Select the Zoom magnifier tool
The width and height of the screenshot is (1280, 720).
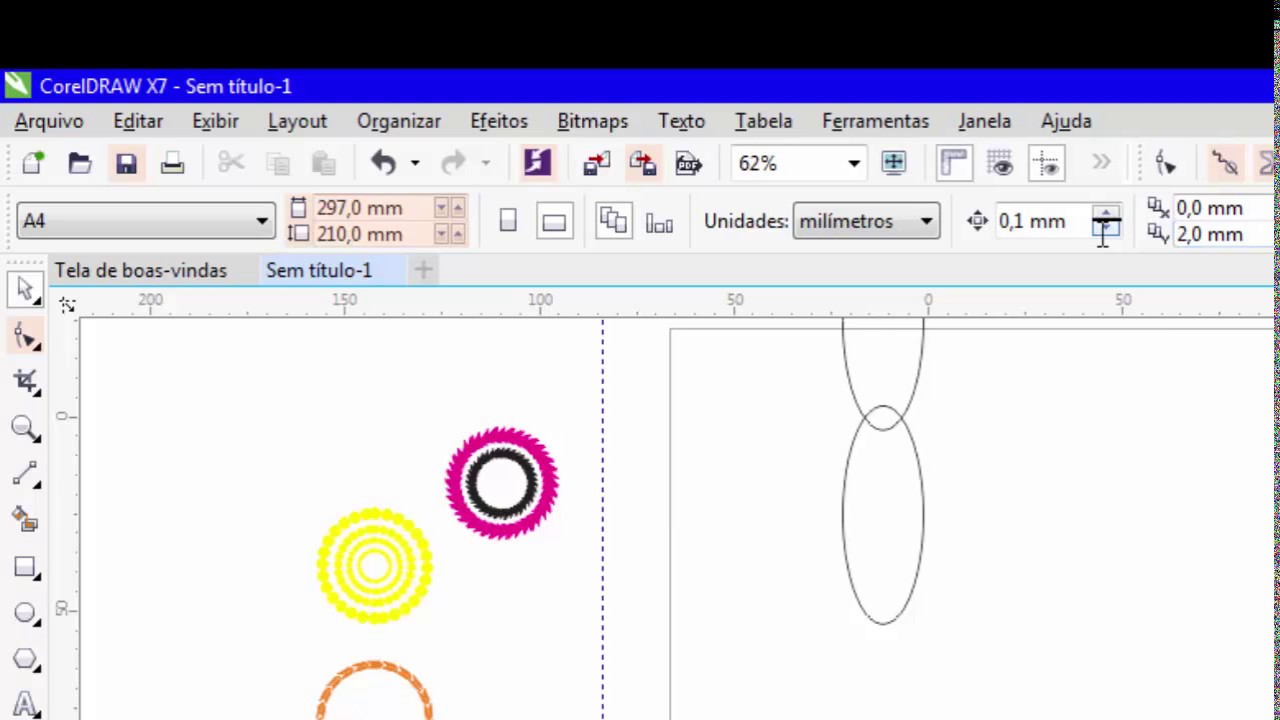click(25, 428)
